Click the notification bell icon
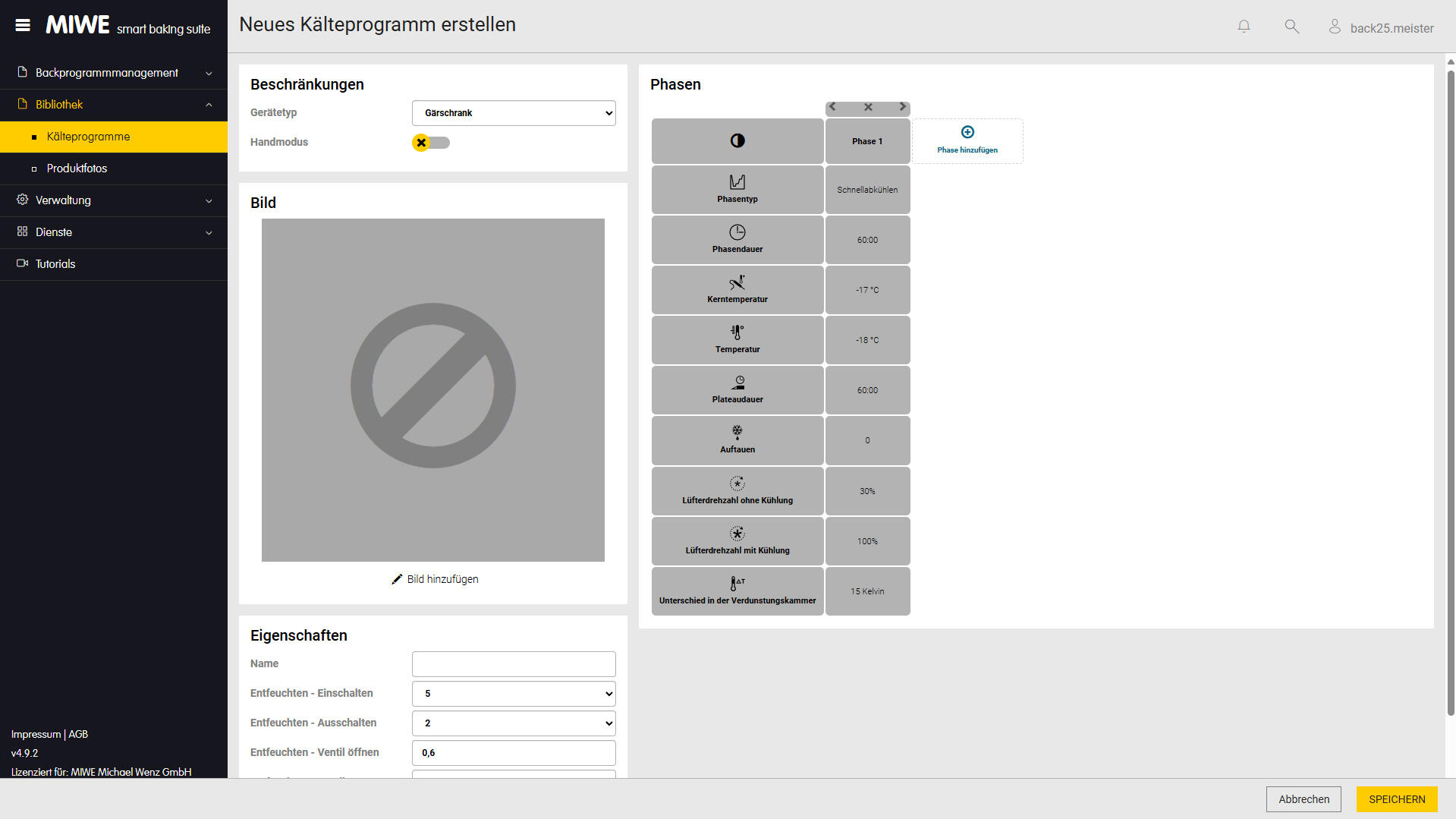The image size is (1456, 819). point(1244,27)
